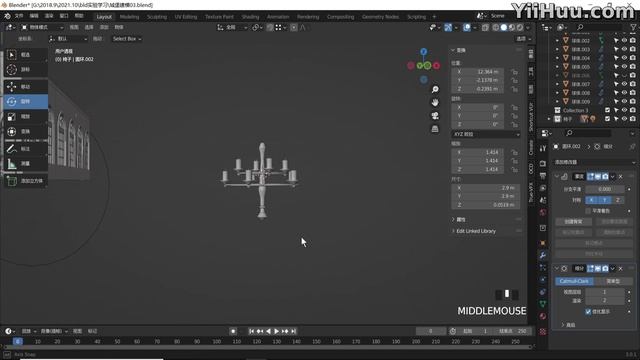The width and height of the screenshot is (640, 360).
Task: Toggle visibility eye for object .004 in outliner
Action: 624,58
